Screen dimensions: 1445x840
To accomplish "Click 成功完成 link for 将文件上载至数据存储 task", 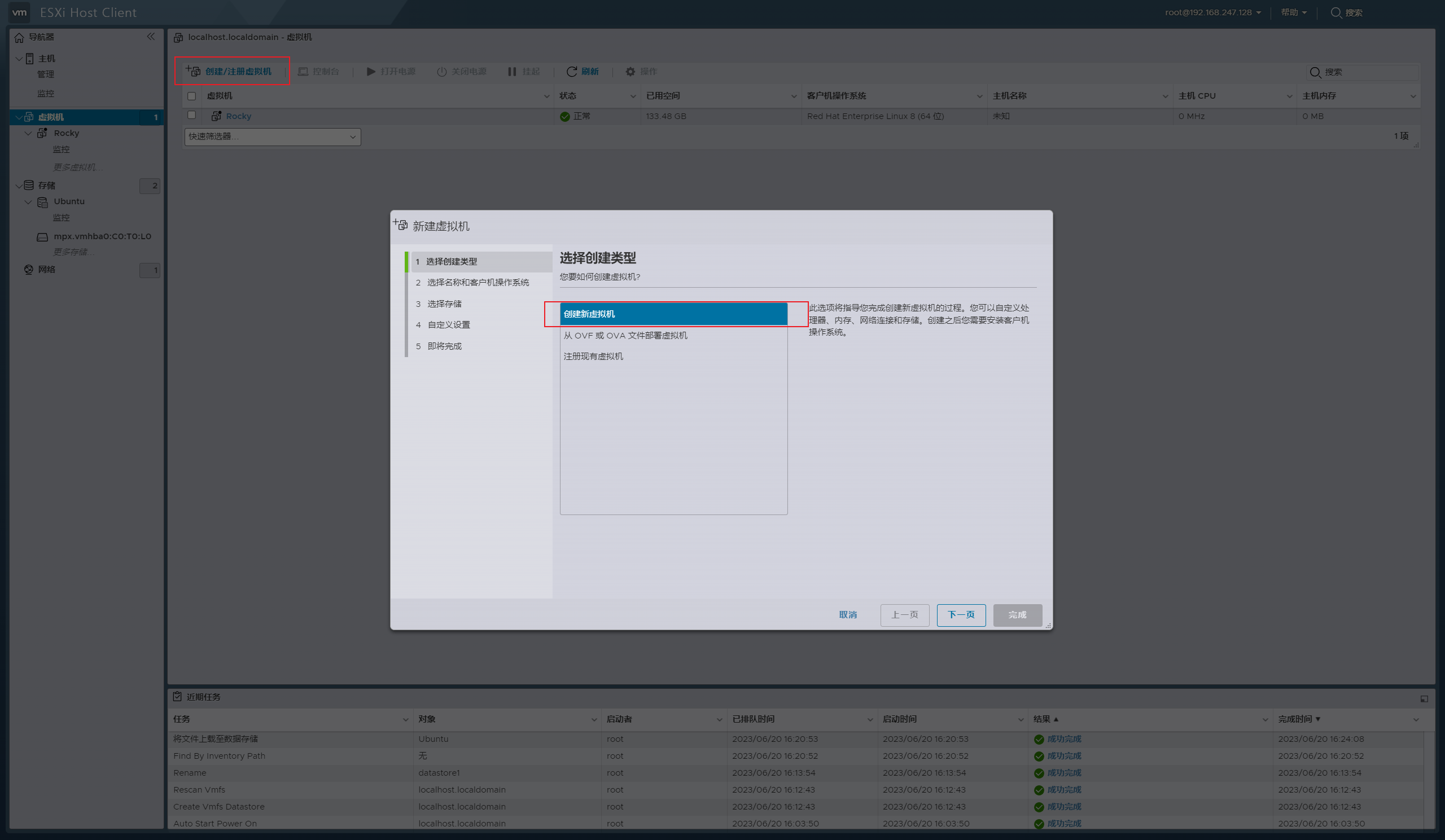I will tap(1064, 739).
